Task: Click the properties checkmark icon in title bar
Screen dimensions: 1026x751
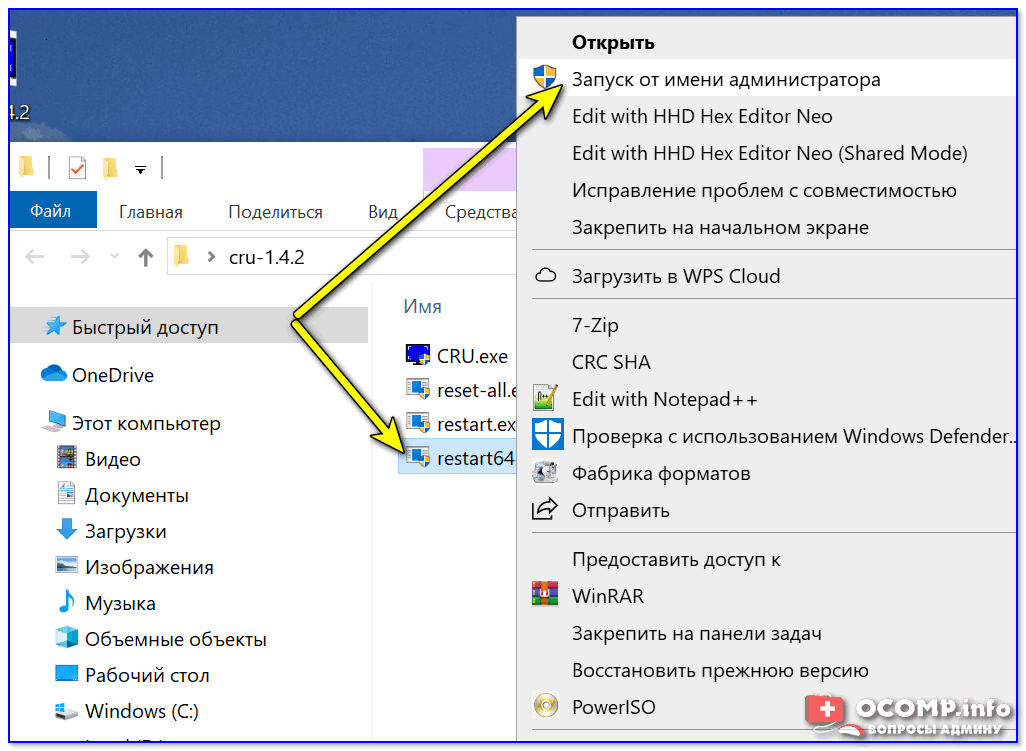Action: (77, 167)
